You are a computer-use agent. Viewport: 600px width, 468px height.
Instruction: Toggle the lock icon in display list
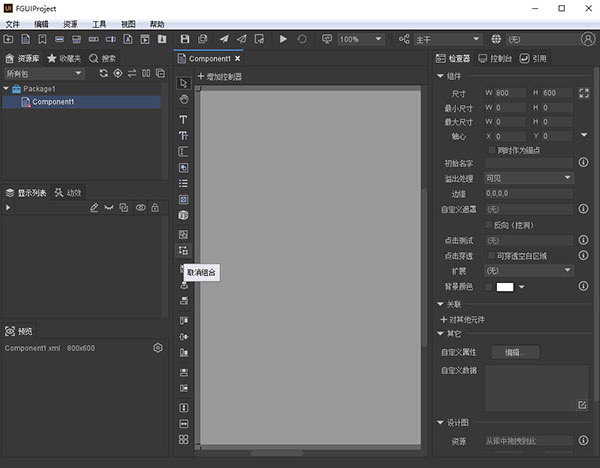[x=155, y=207]
